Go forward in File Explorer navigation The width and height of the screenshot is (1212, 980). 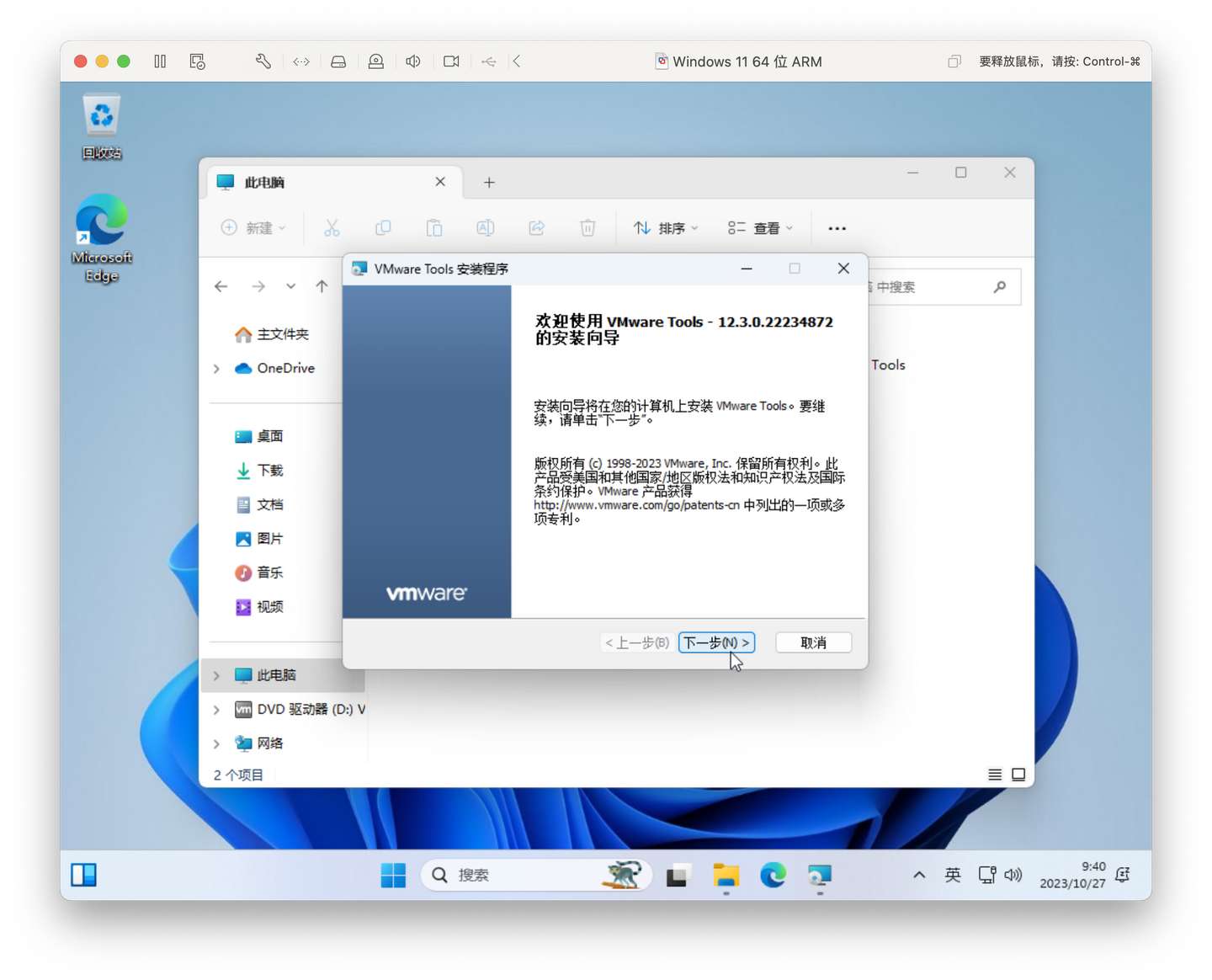(x=258, y=287)
